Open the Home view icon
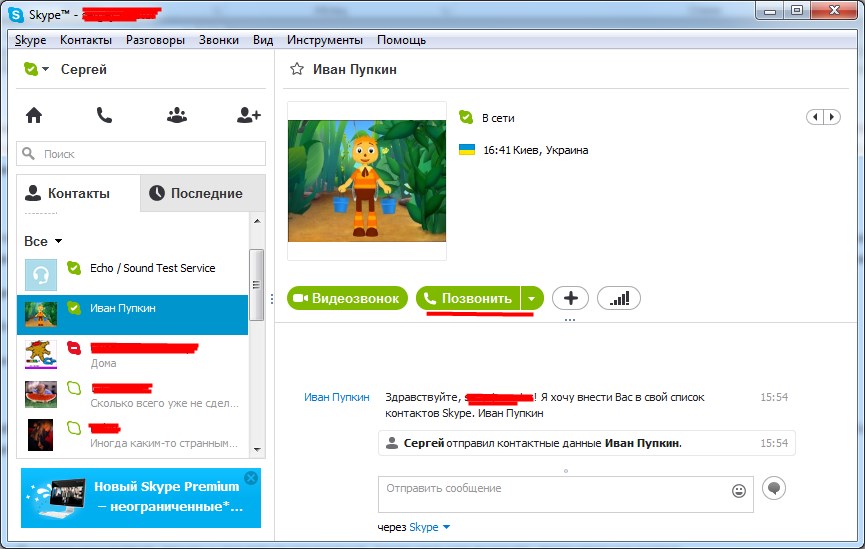865x549 pixels. (x=34, y=115)
